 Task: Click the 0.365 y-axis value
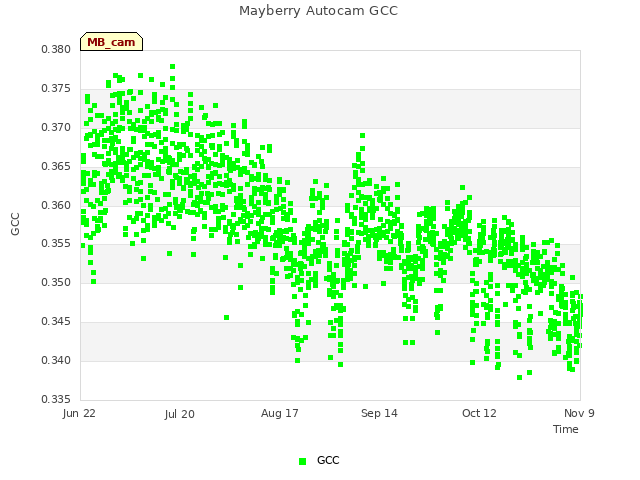tap(56, 166)
